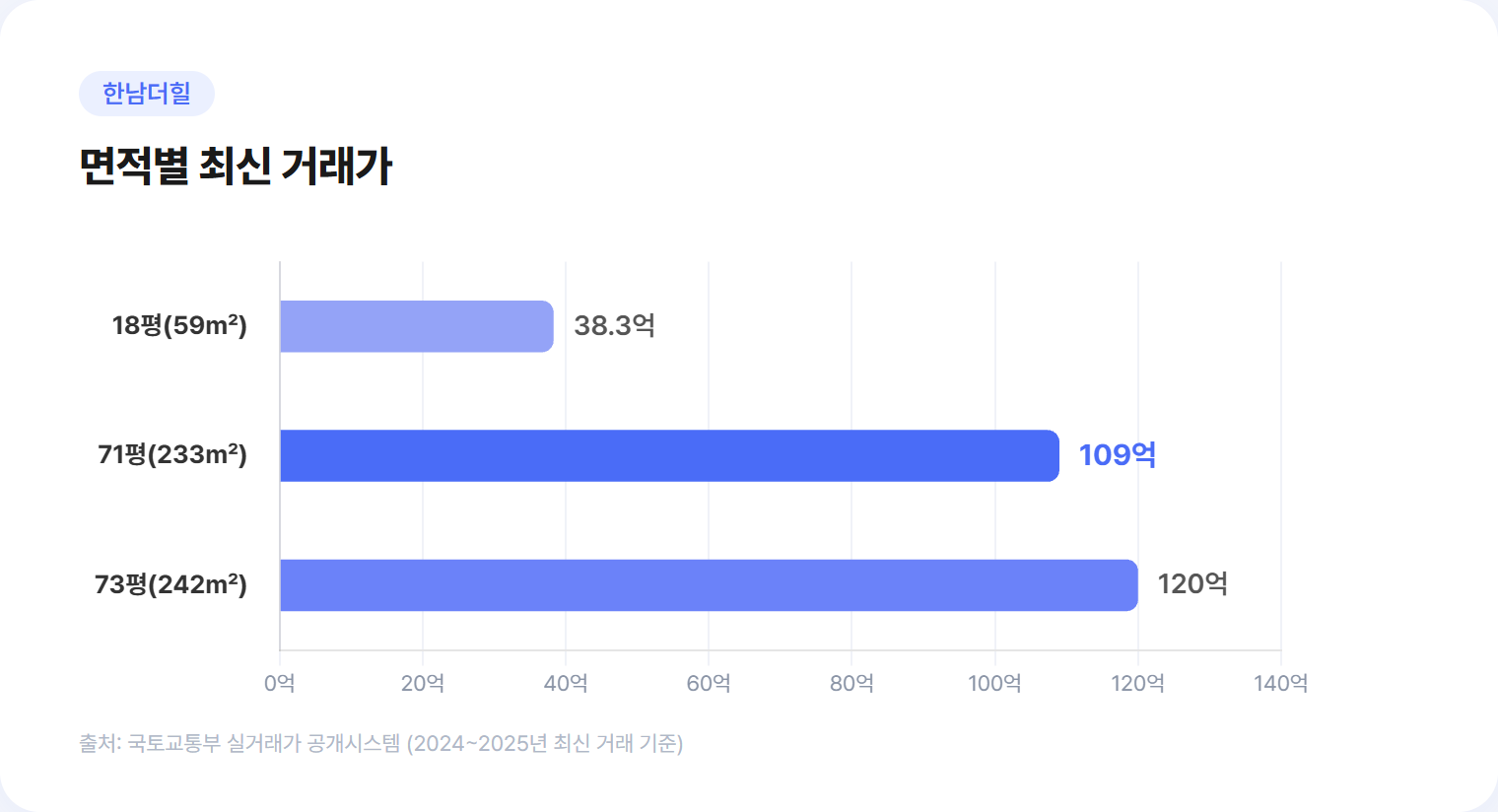Click the 40억 axis tick label
This screenshot has width=1498, height=812.
[566, 683]
